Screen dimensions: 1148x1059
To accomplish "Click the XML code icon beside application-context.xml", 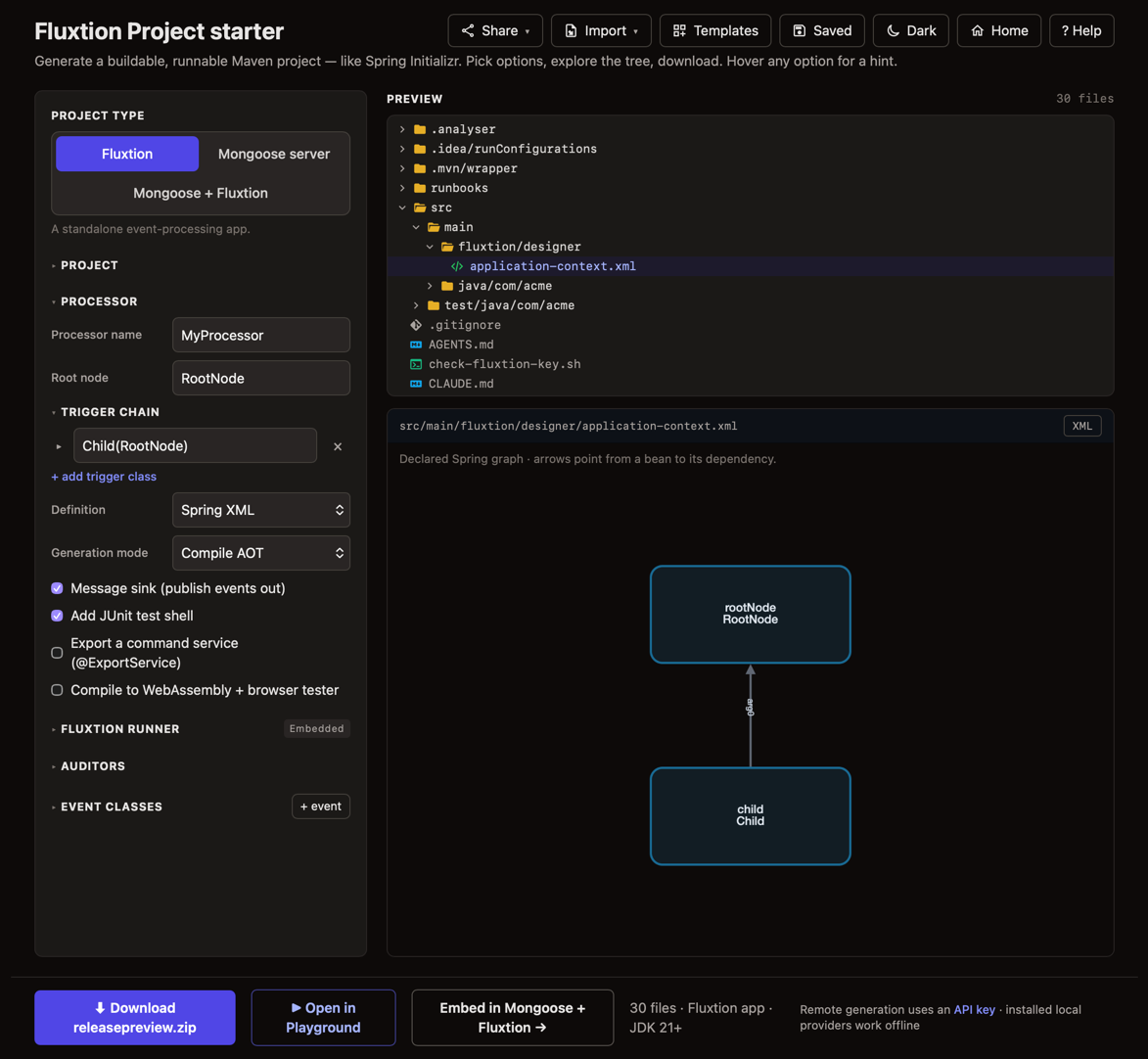I will 457,266.
